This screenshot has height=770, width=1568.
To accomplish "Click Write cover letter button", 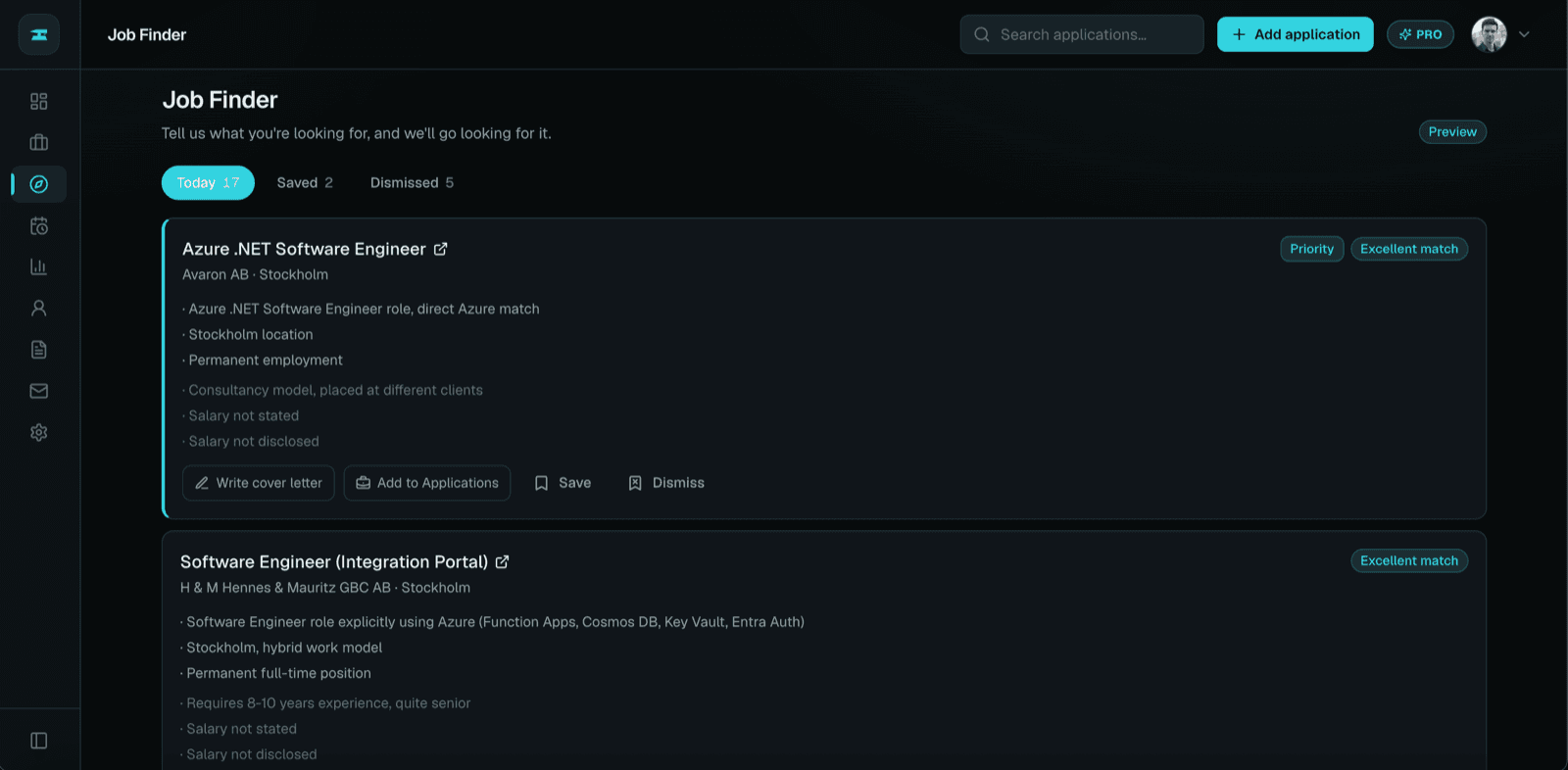I will point(259,483).
